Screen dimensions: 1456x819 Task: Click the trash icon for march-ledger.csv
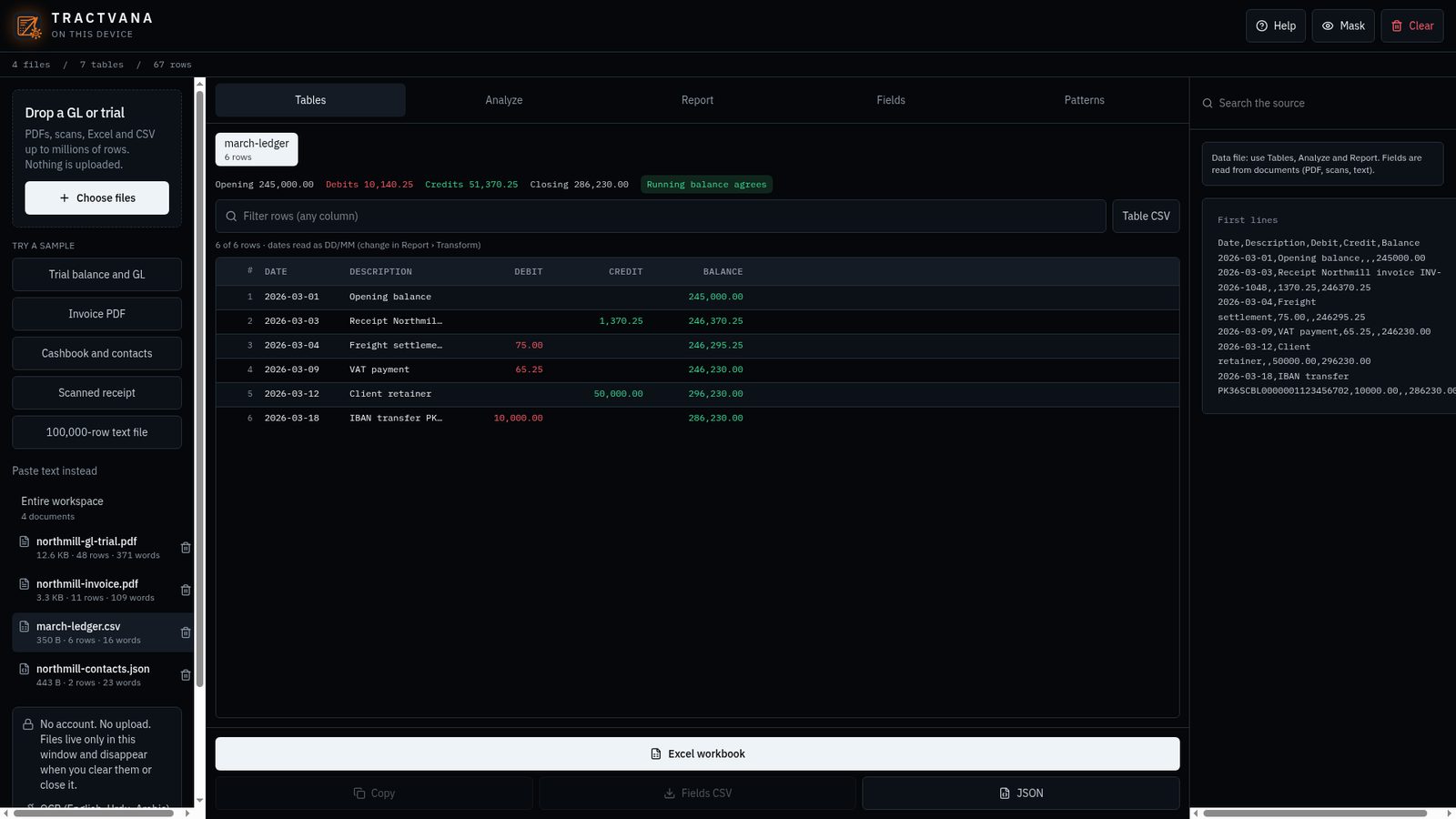pos(186,632)
